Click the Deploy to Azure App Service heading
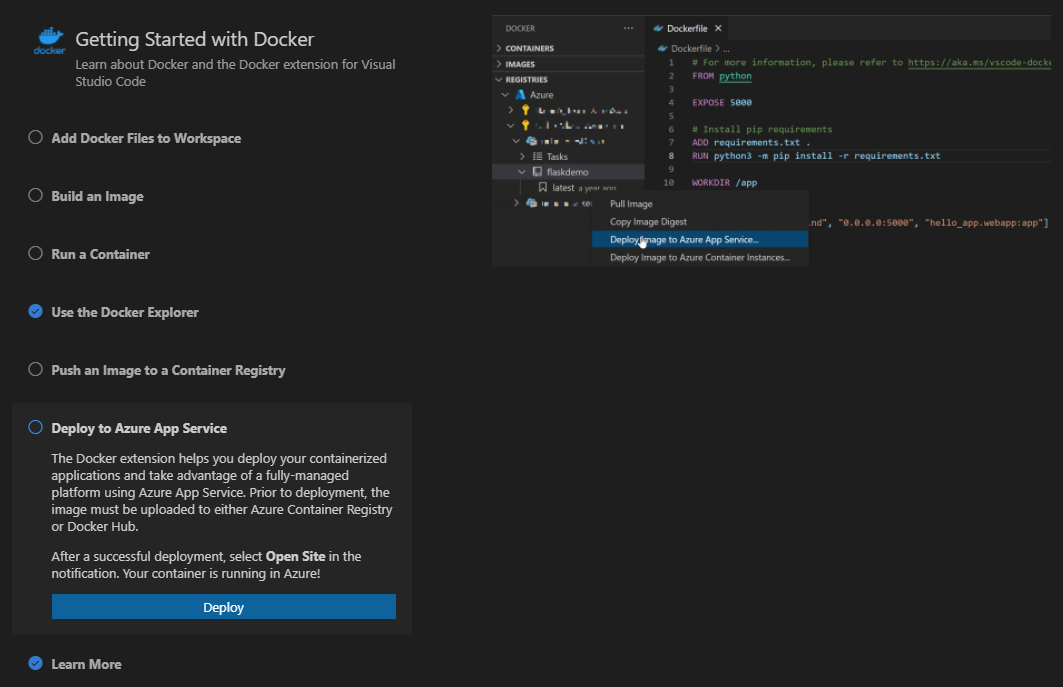The height and width of the screenshot is (687, 1063). click(139, 429)
